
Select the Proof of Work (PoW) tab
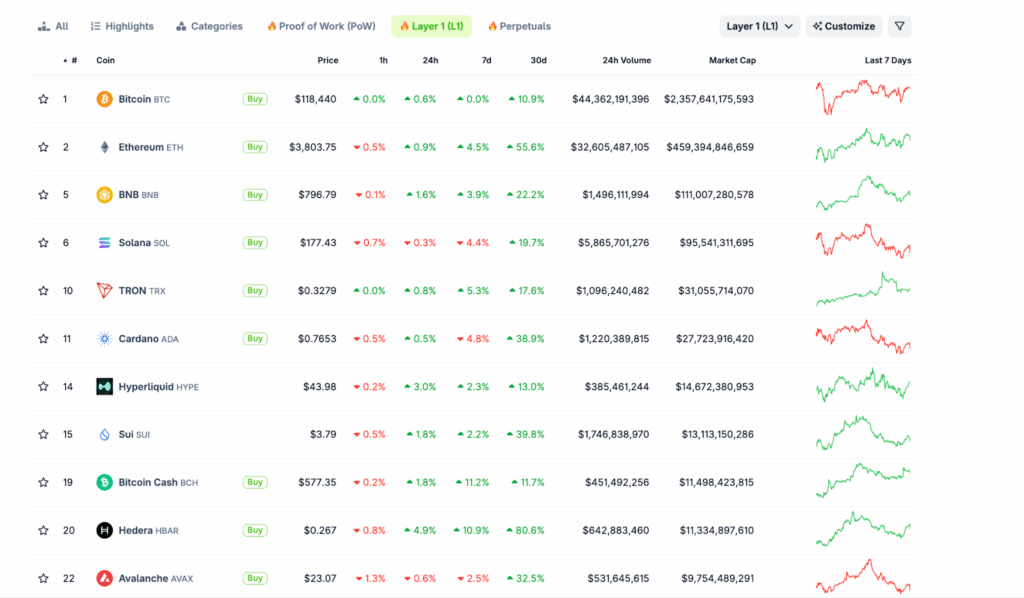[321, 26]
